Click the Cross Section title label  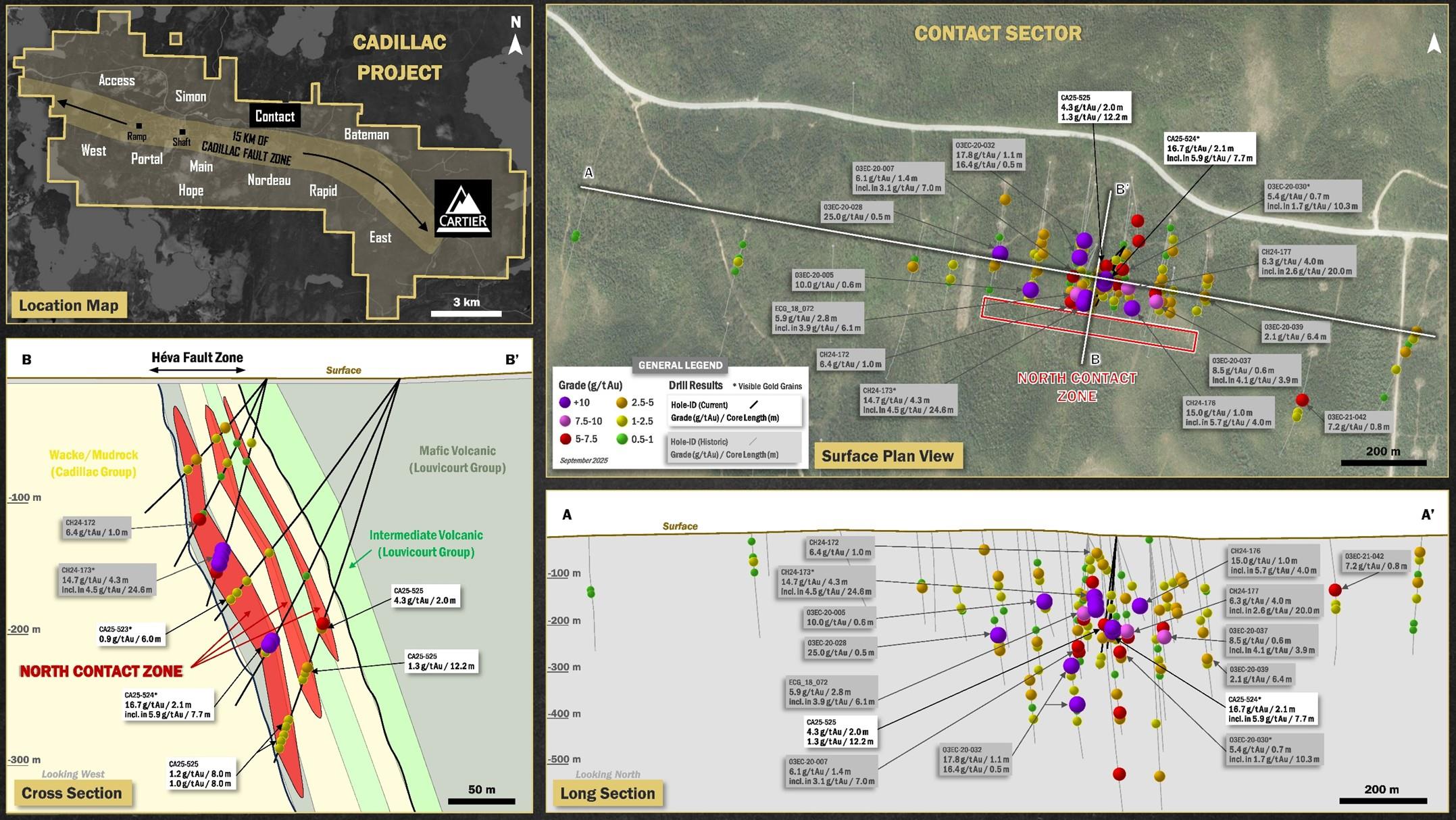tap(72, 793)
